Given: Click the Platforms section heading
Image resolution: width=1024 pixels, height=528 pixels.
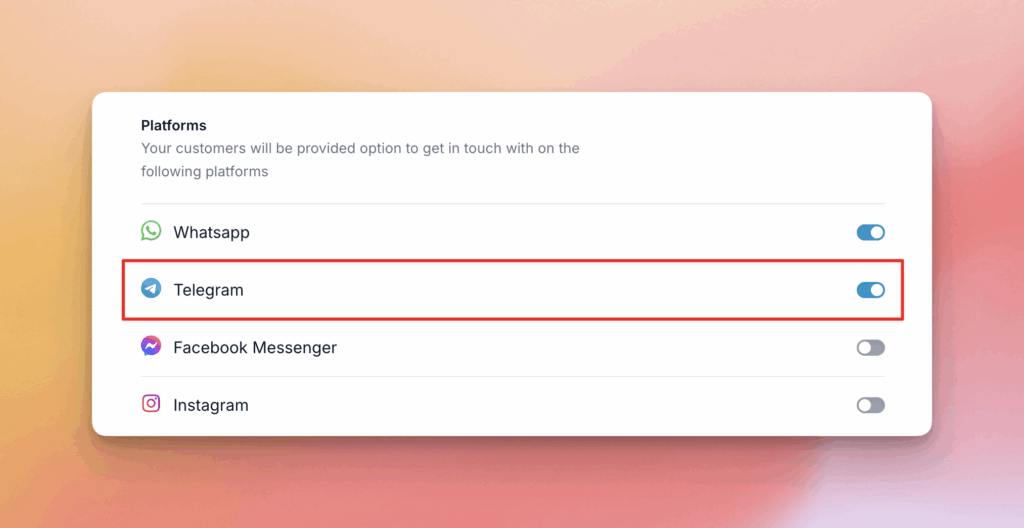Looking at the screenshot, I should (174, 126).
